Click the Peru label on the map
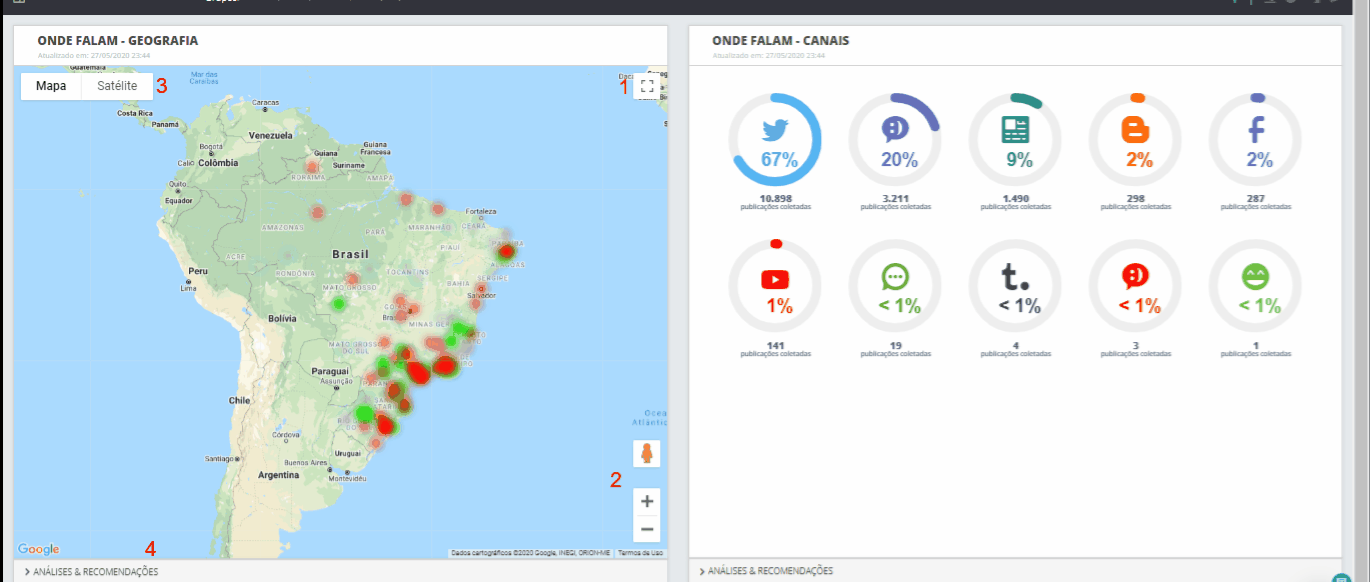 (x=198, y=271)
